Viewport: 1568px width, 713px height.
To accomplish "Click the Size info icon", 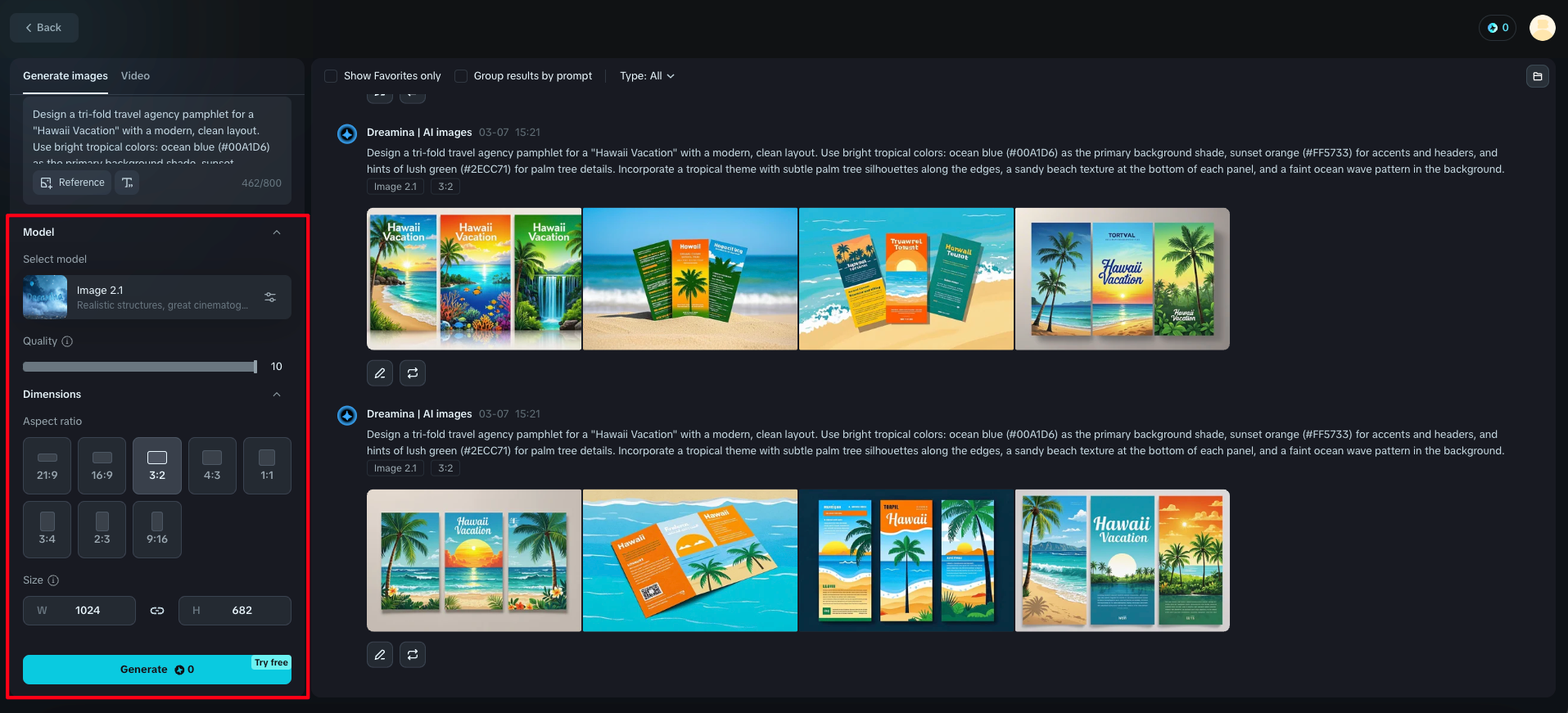I will point(53,580).
